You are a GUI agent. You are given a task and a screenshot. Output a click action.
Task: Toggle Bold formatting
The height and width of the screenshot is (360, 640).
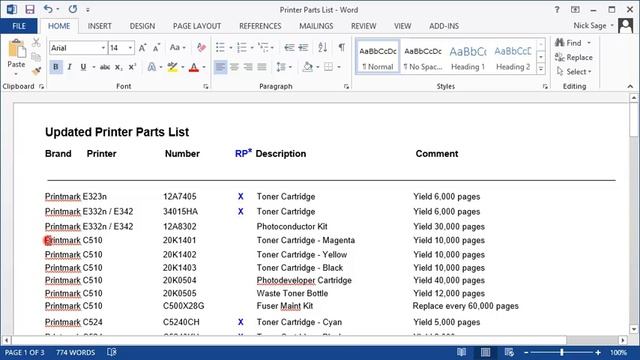(56, 67)
